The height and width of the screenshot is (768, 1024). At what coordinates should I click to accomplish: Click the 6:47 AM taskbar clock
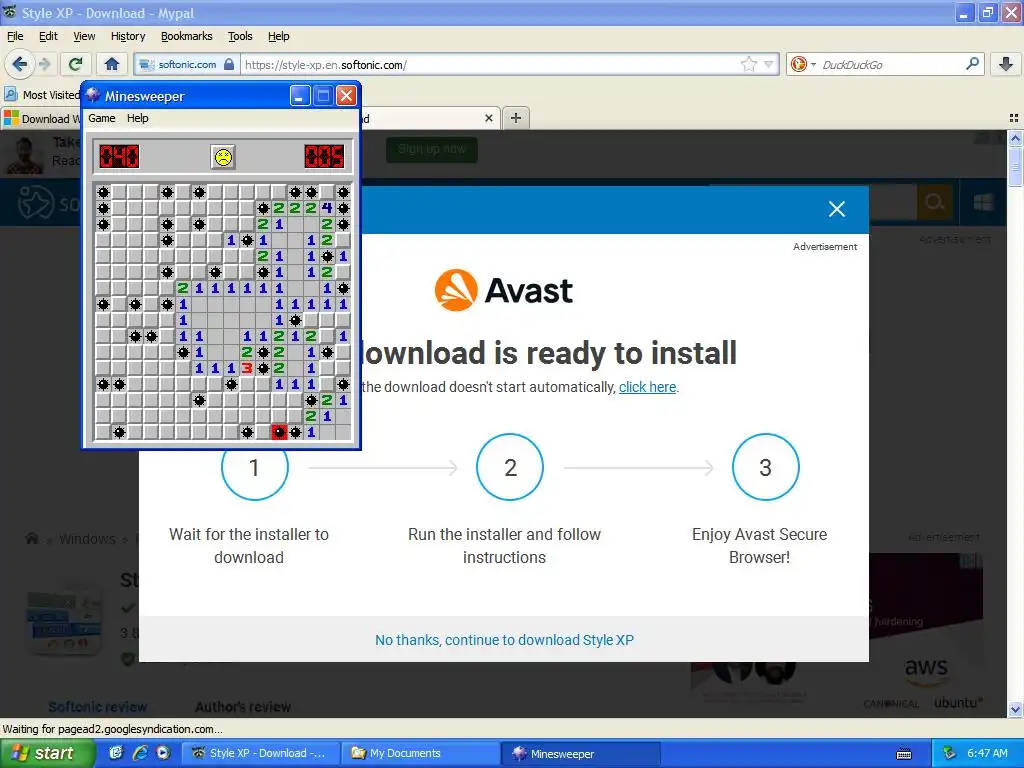(987, 753)
